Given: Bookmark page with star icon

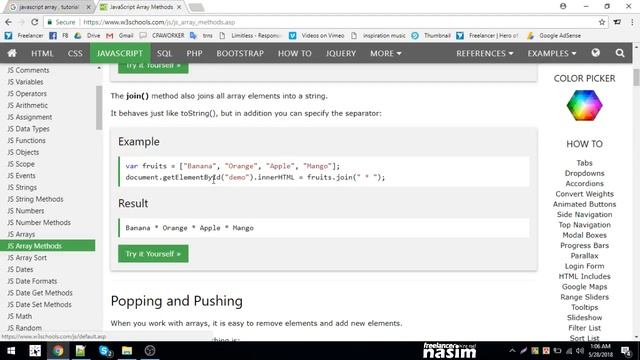Looking at the screenshot, I should [602, 22].
